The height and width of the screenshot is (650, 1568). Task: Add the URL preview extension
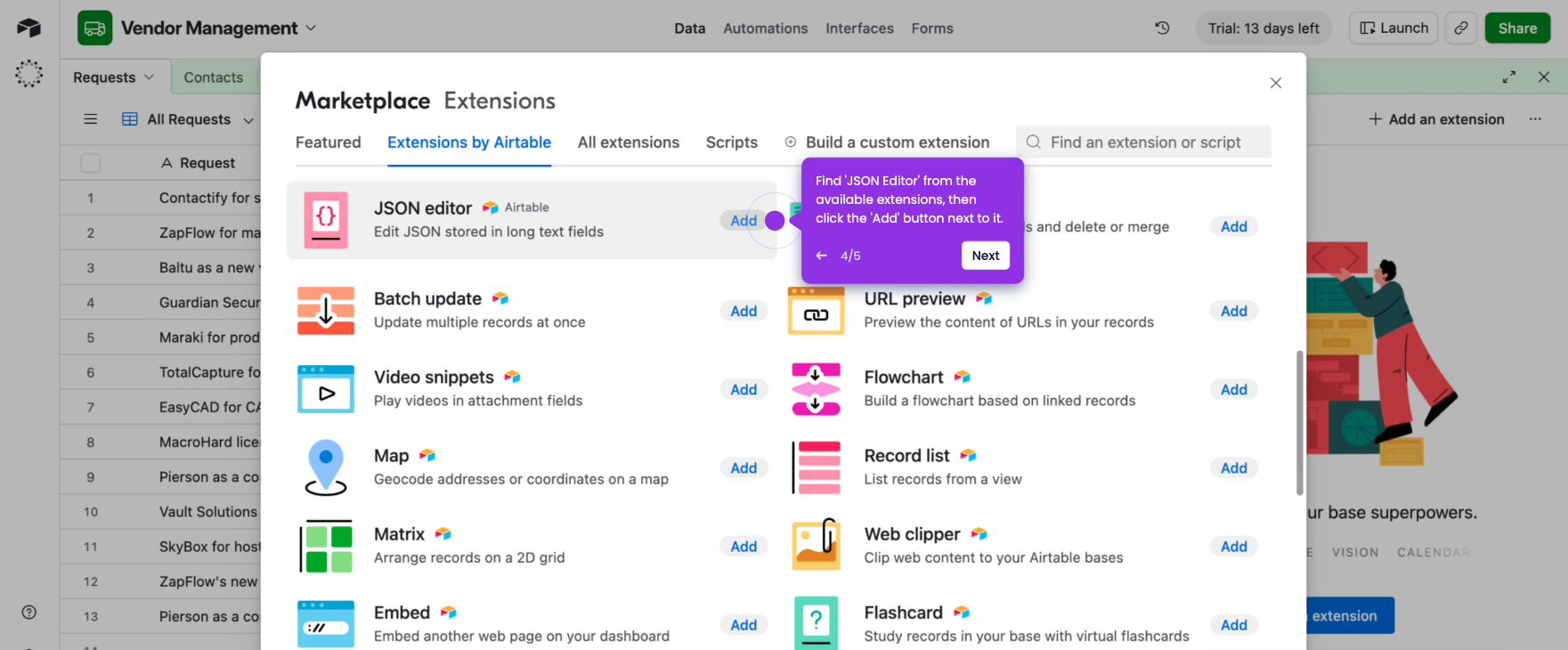click(1233, 311)
